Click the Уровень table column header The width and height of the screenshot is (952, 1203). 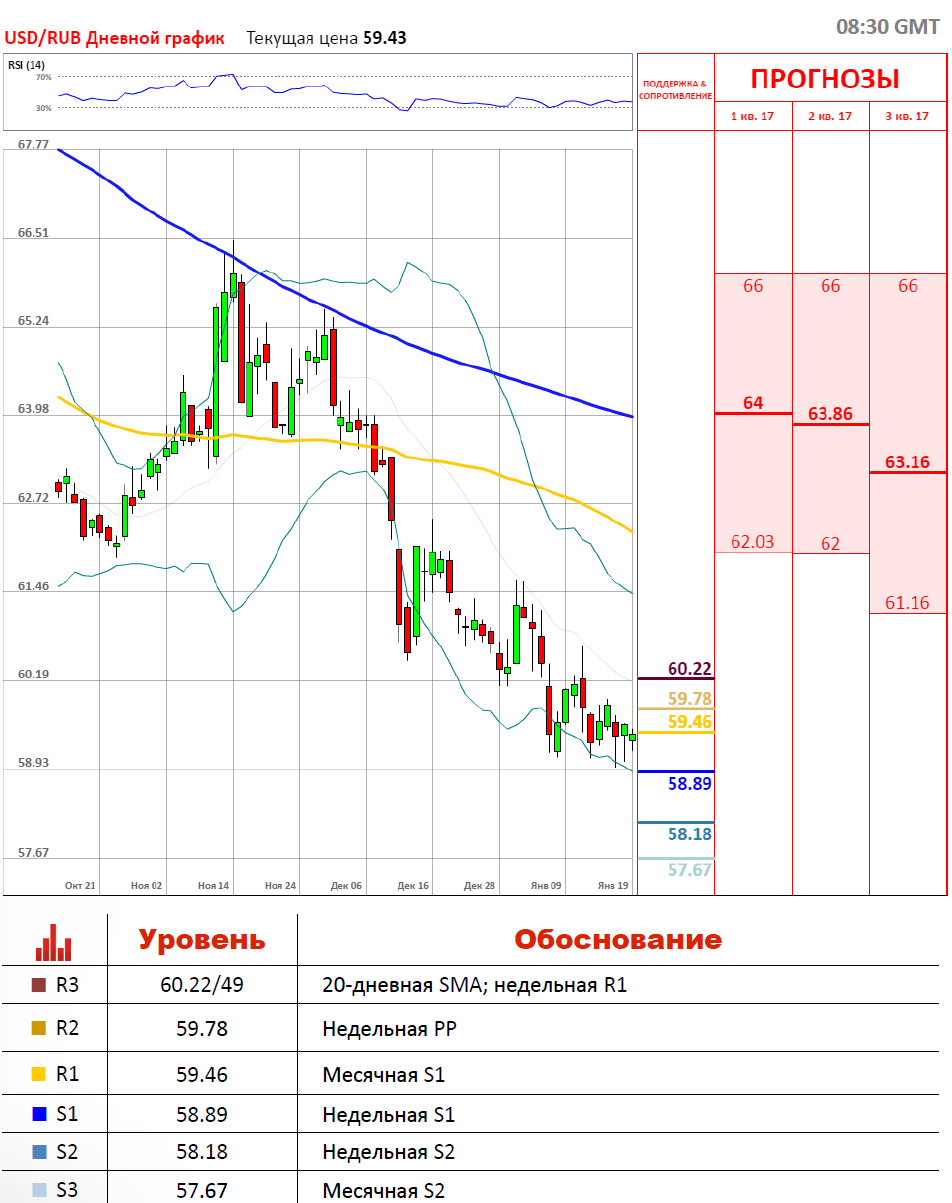[202, 940]
